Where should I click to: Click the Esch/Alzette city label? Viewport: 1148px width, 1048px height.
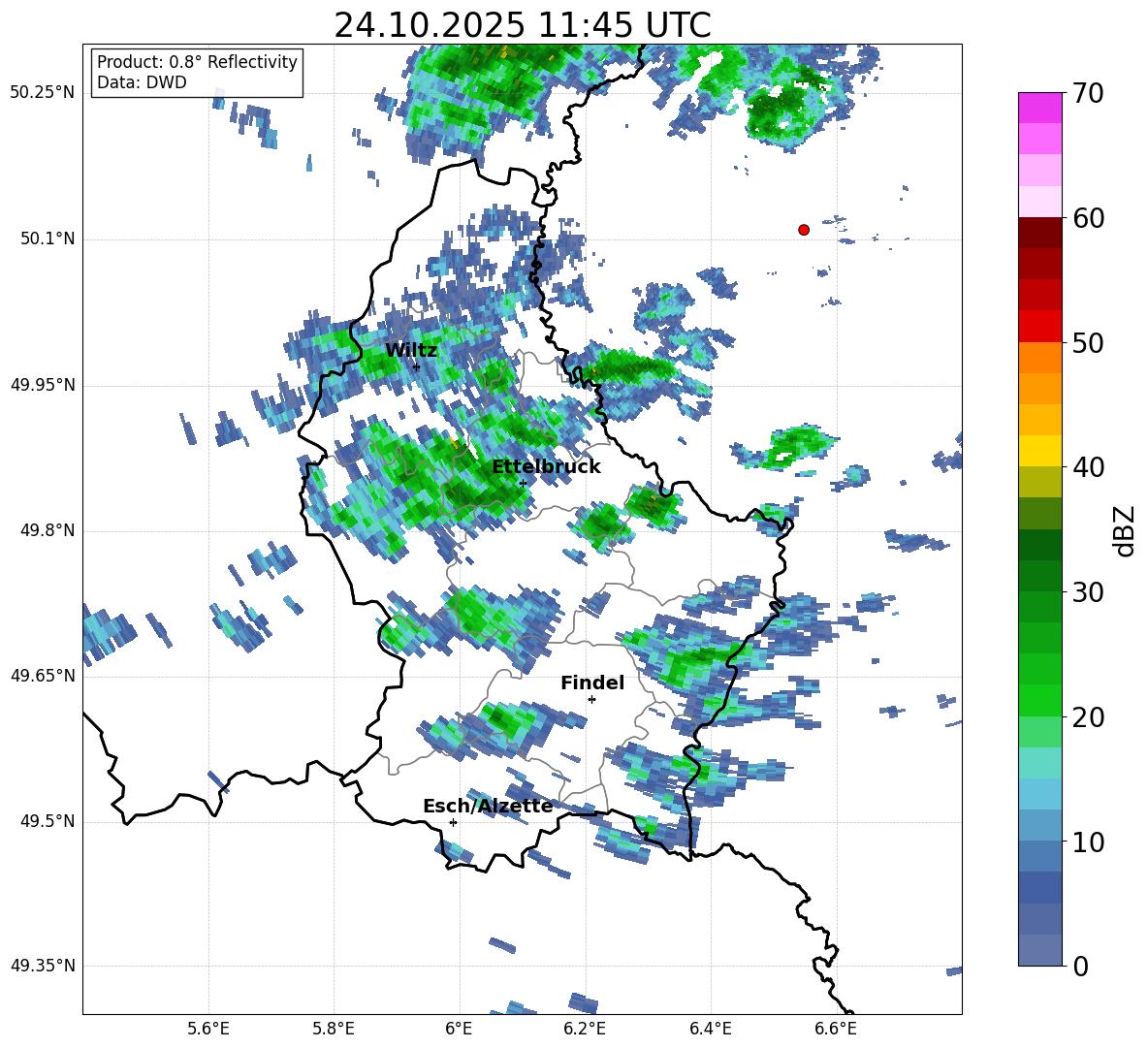pos(488,807)
